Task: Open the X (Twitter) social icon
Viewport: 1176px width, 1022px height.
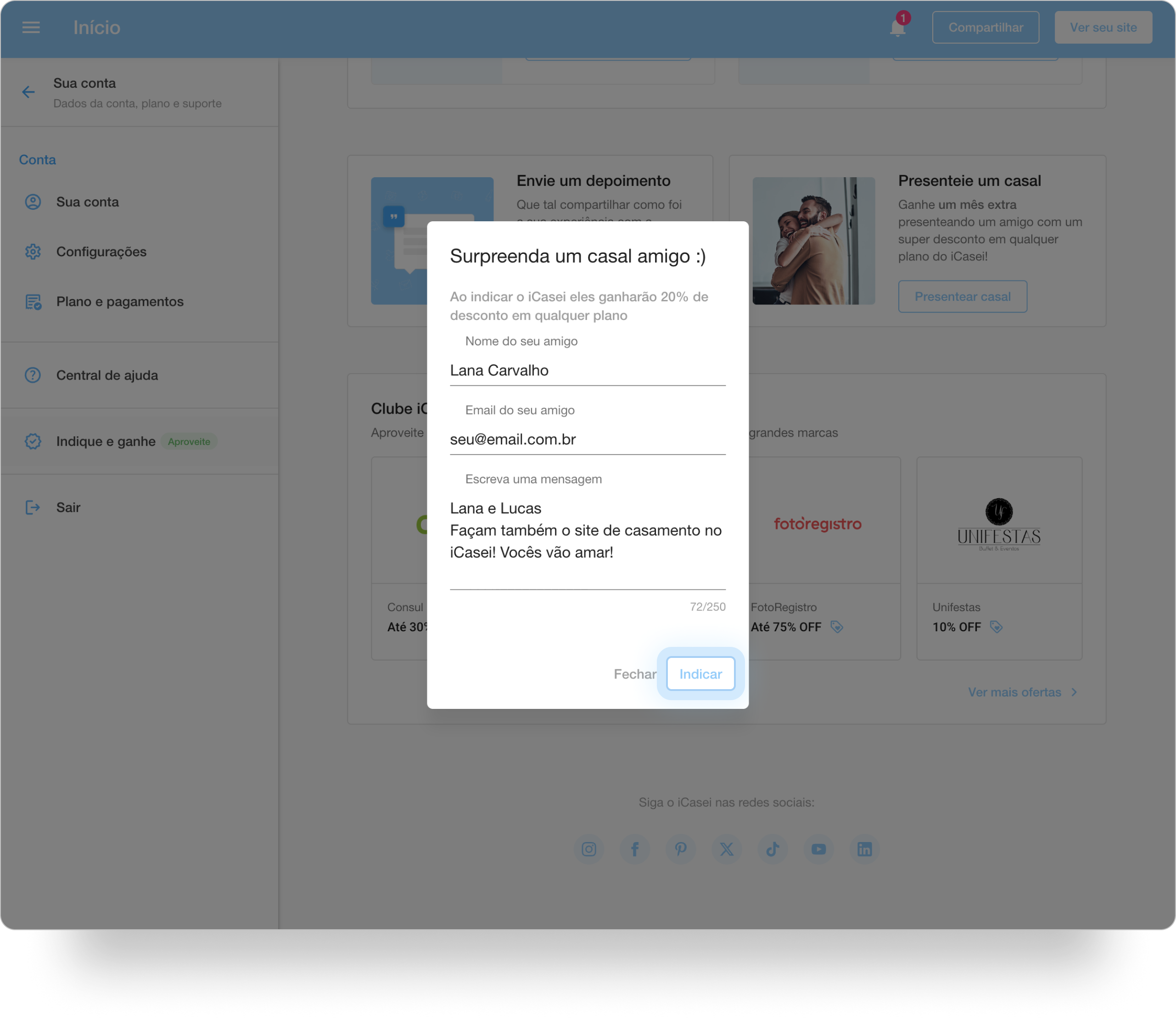Action: tap(727, 849)
